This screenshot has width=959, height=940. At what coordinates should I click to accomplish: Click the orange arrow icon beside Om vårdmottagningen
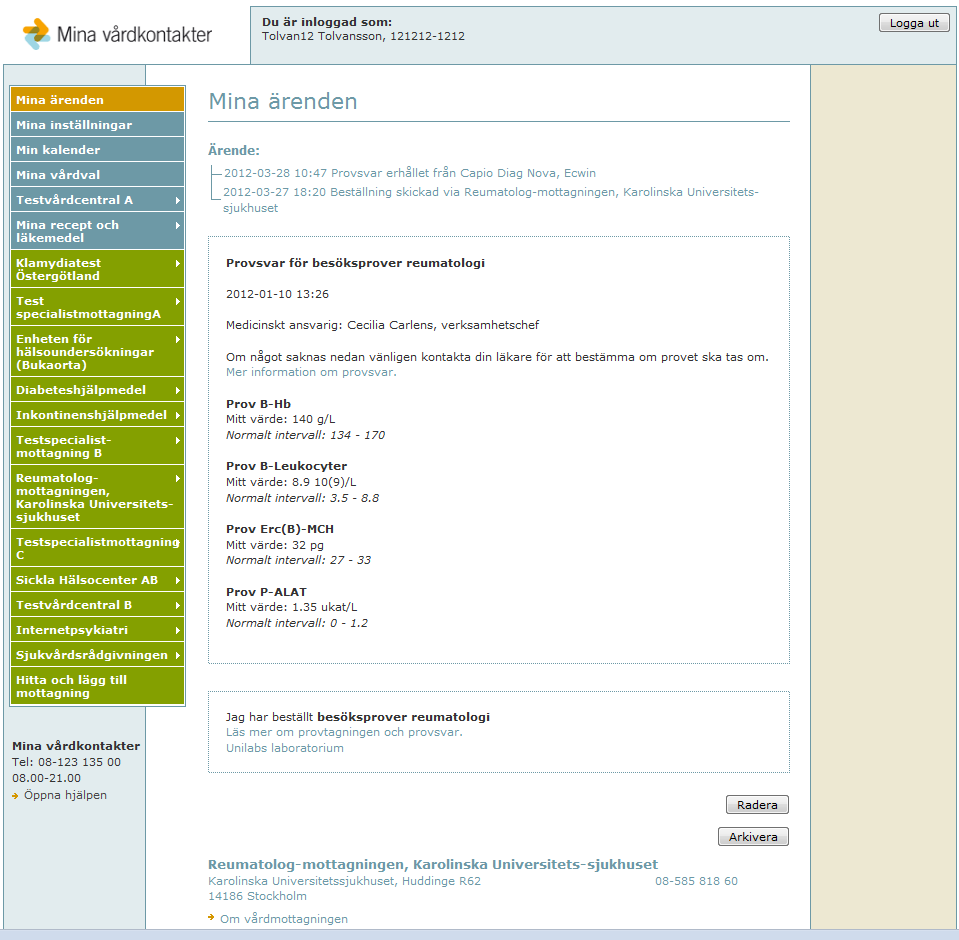pos(211,917)
